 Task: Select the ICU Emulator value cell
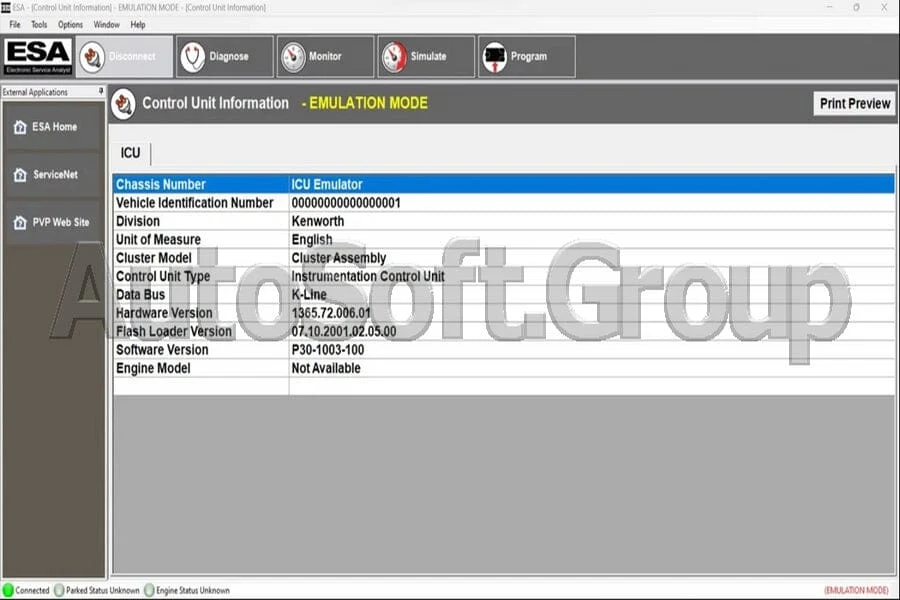[x=592, y=184]
